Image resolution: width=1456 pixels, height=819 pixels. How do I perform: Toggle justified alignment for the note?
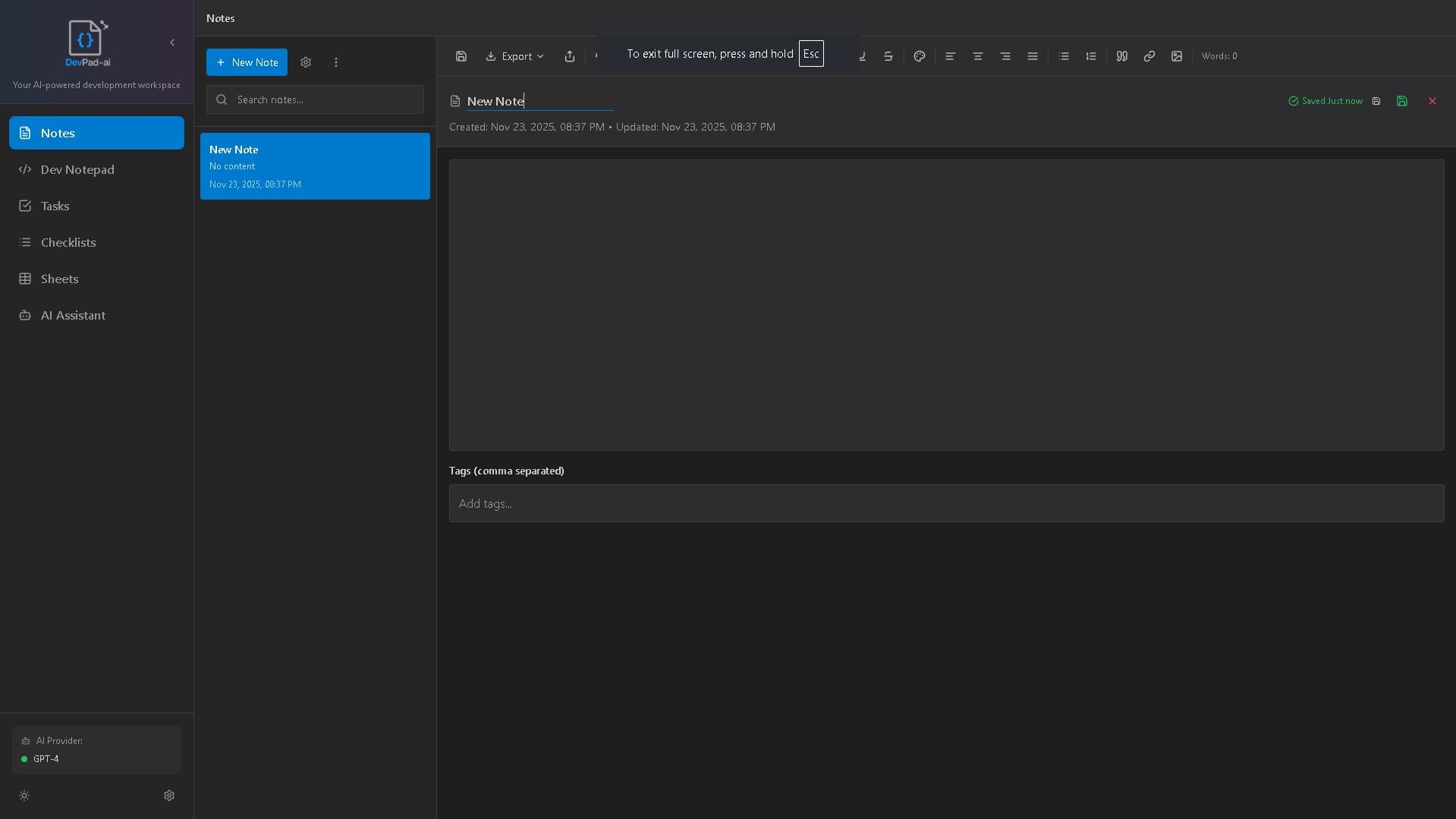1033,55
